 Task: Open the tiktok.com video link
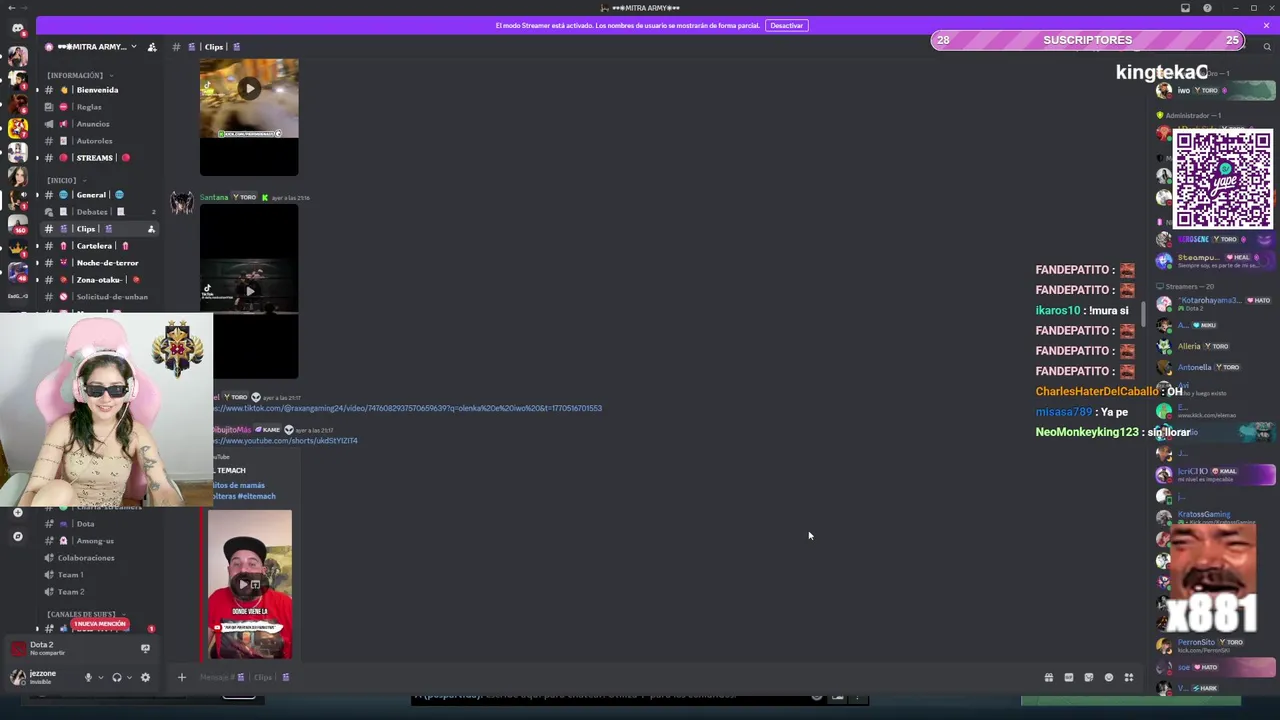(407, 408)
